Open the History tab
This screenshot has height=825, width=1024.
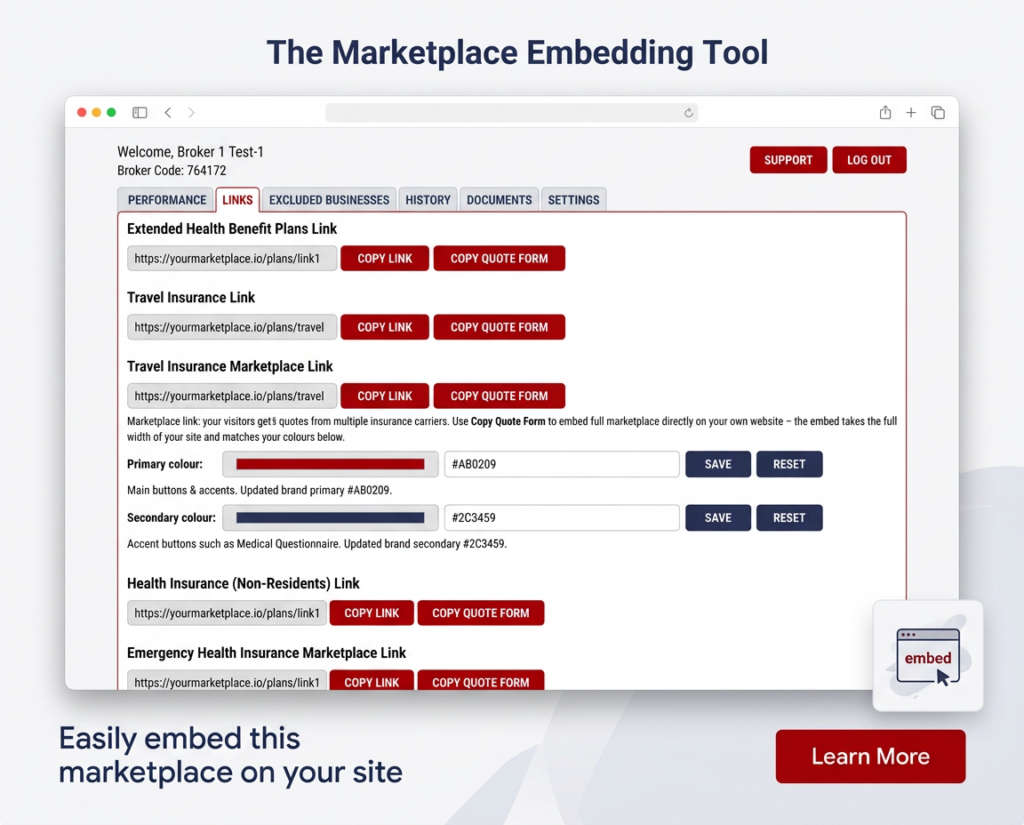click(428, 200)
